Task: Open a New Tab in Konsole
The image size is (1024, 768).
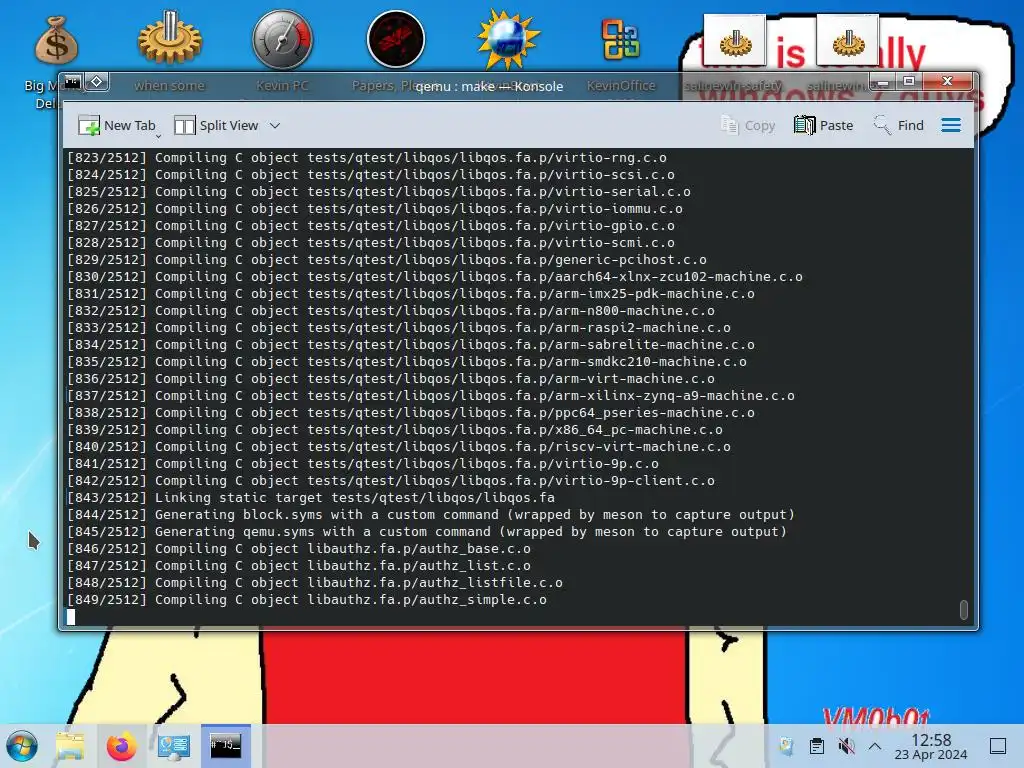Action: 116,125
